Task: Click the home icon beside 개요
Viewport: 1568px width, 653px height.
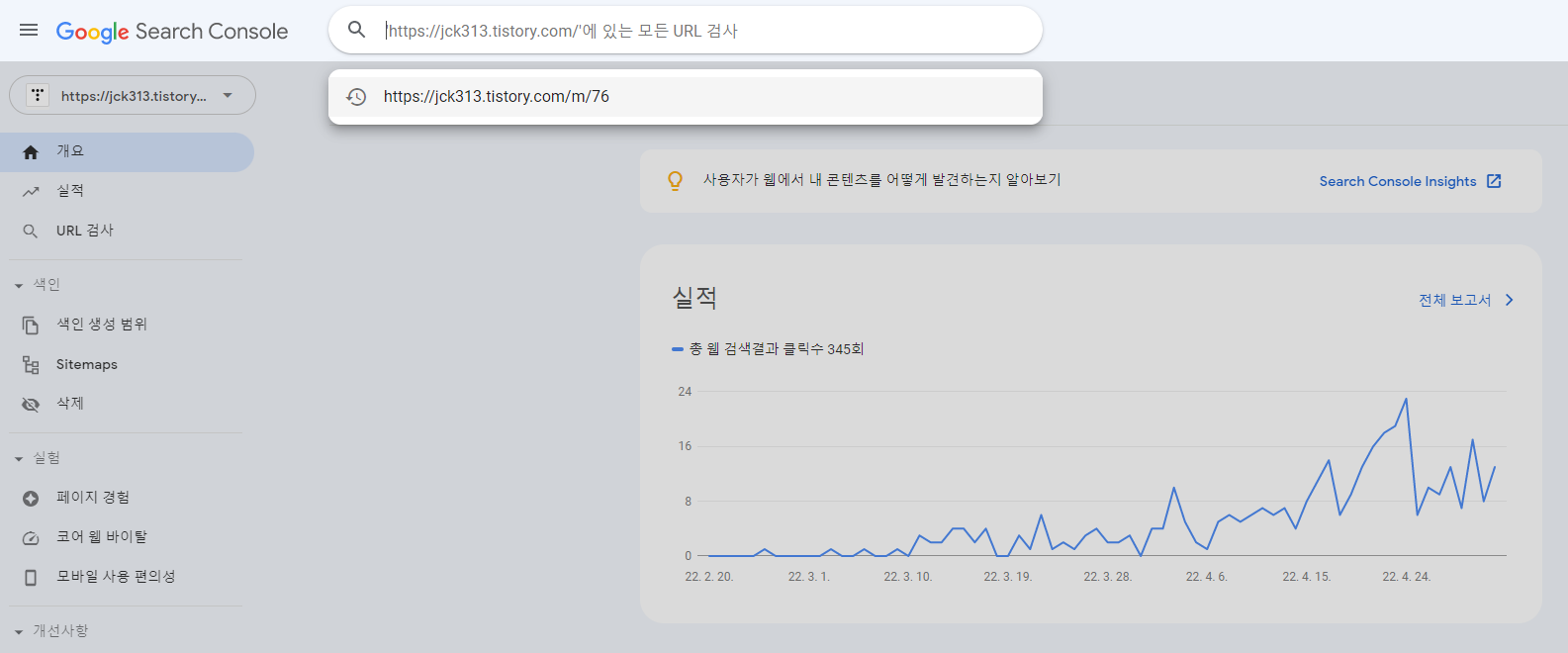Action: click(x=31, y=152)
